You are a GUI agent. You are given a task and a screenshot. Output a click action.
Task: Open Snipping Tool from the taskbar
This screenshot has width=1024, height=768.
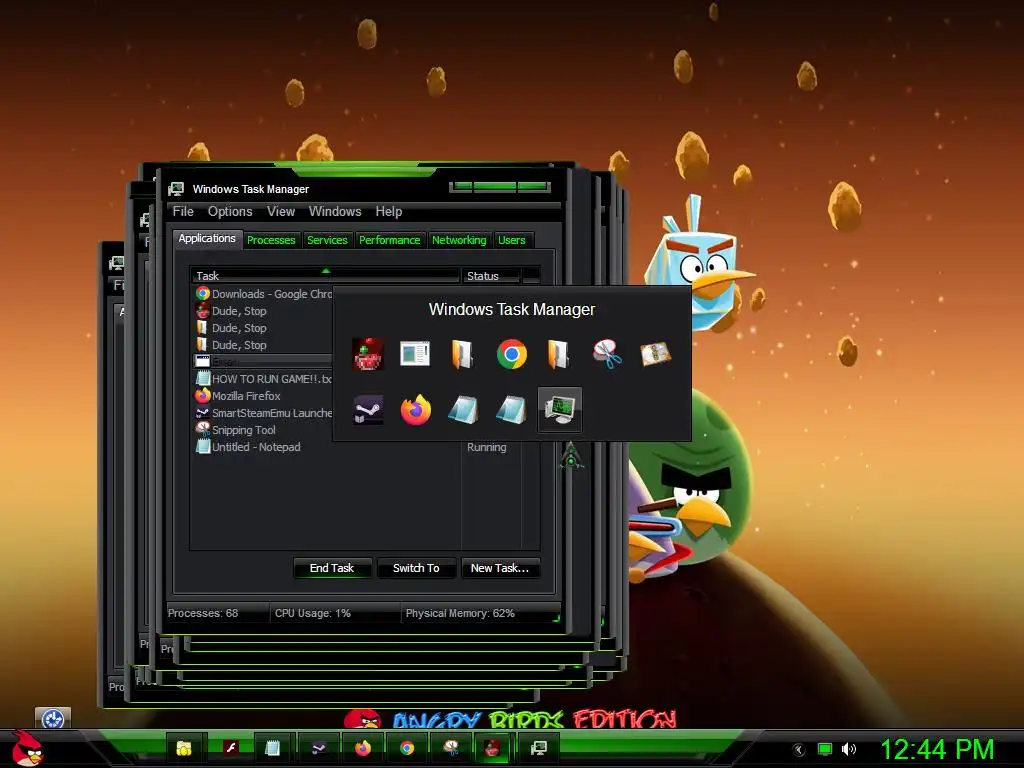tap(451, 748)
